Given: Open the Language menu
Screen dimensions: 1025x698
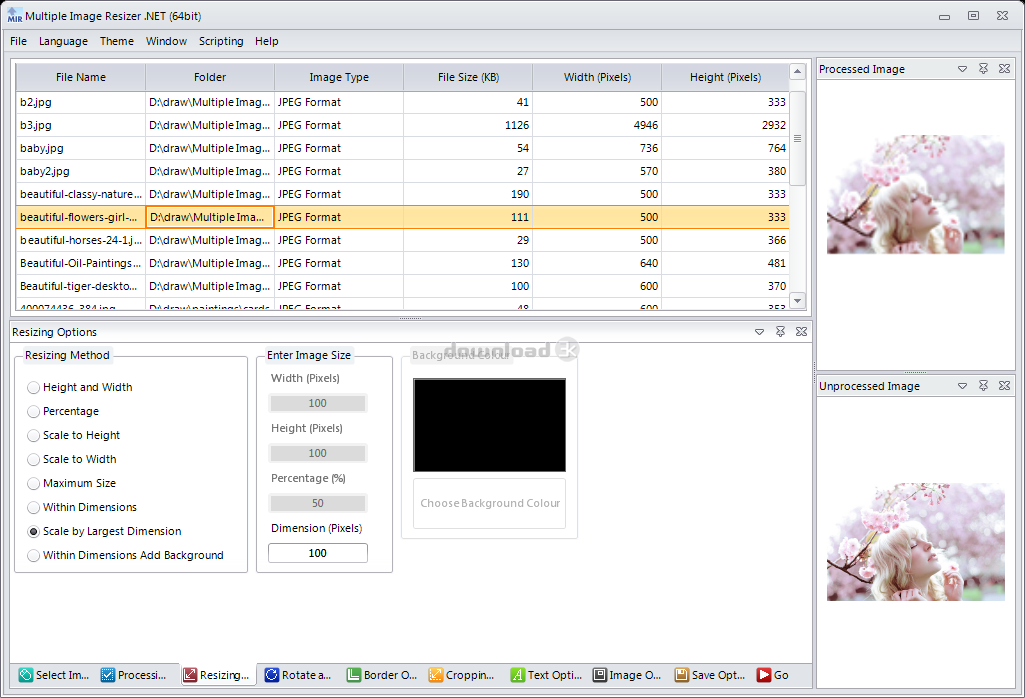Looking at the screenshot, I should (x=63, y=41).
